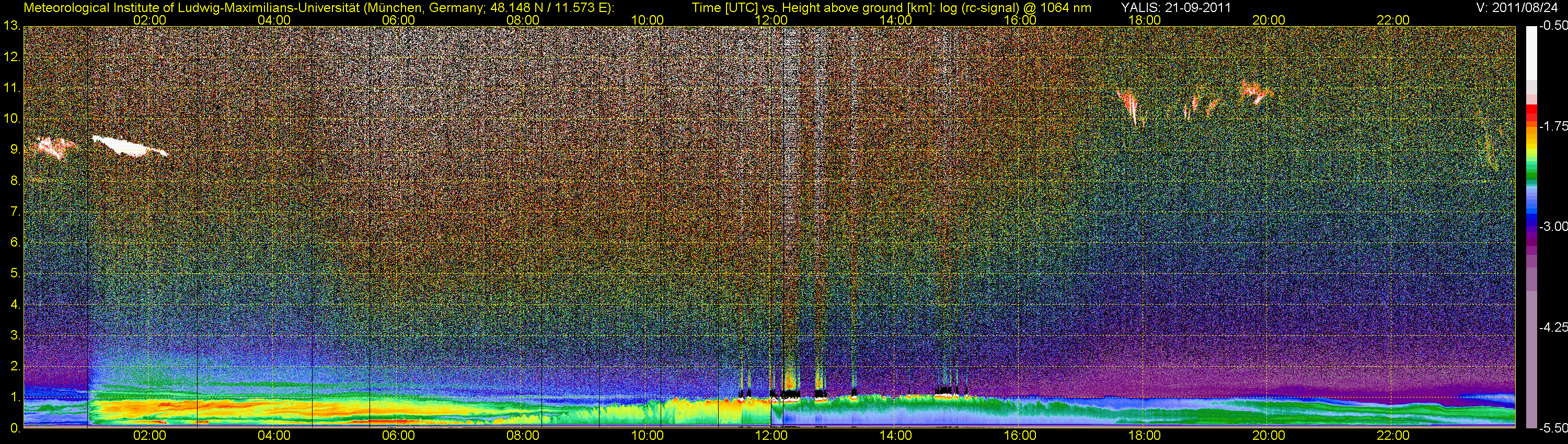The width and height of the screenshot is (1568, 444).
Task: Click the red band of the color scale
Action: pos(1531,112)
